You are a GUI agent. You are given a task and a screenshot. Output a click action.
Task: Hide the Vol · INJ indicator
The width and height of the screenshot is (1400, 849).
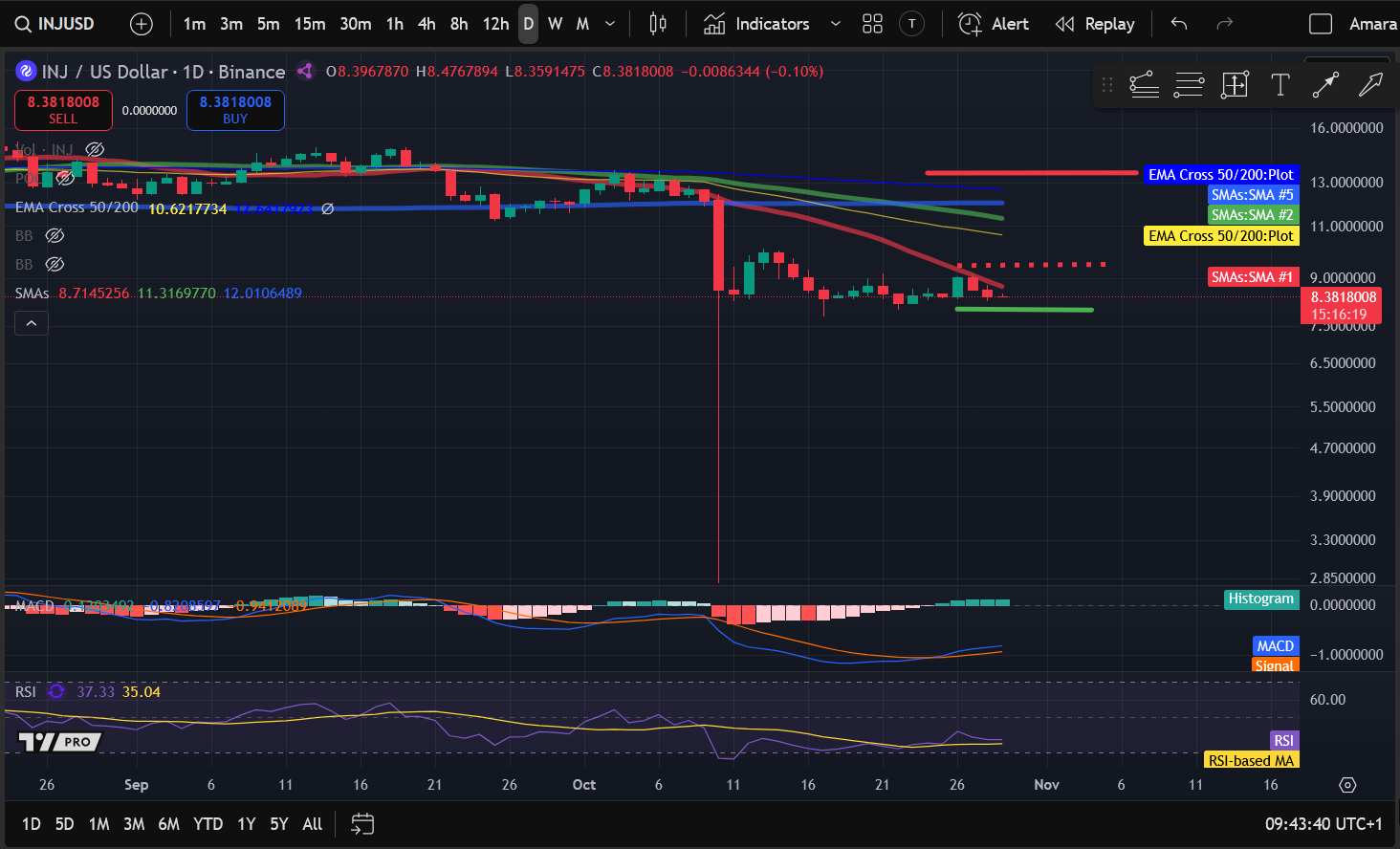[x=94, y=149]
